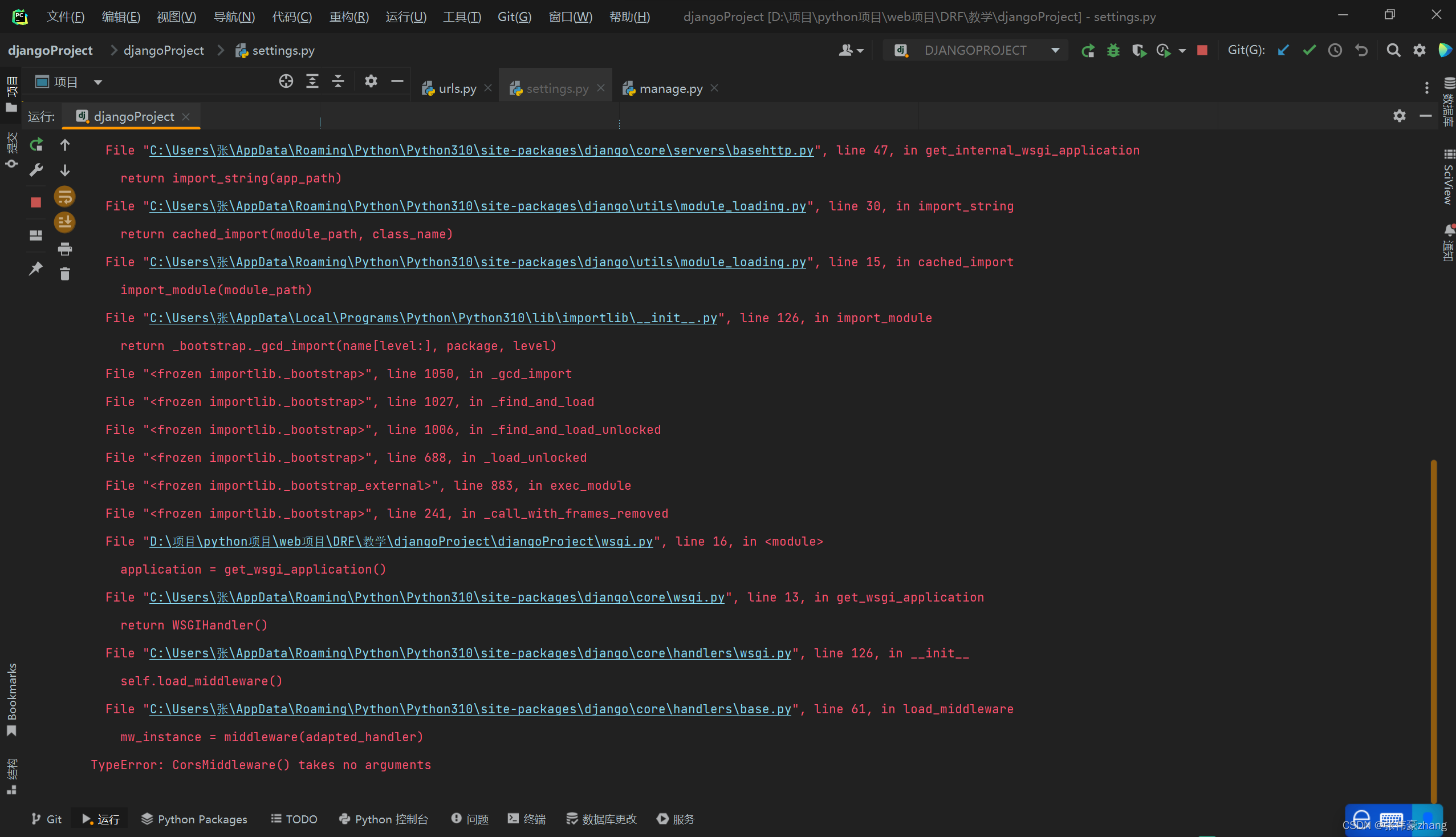The image size is (1456, 837).
Task: Switch to the manage.py editor tab
Action: coord(670,88)
